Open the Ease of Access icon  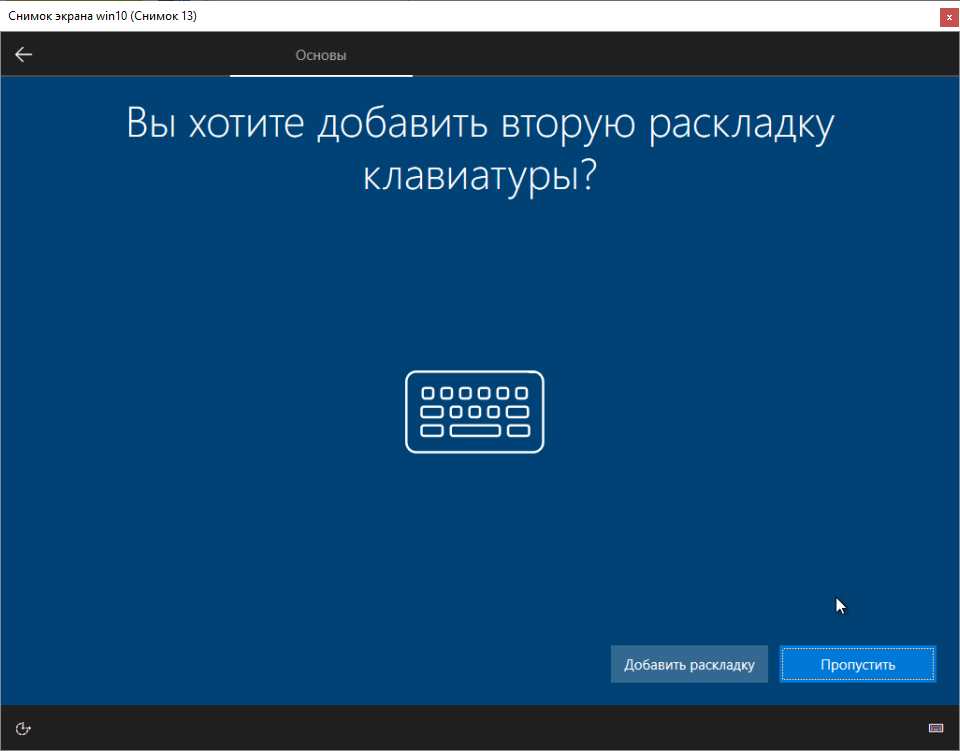(x=23, y=728)
